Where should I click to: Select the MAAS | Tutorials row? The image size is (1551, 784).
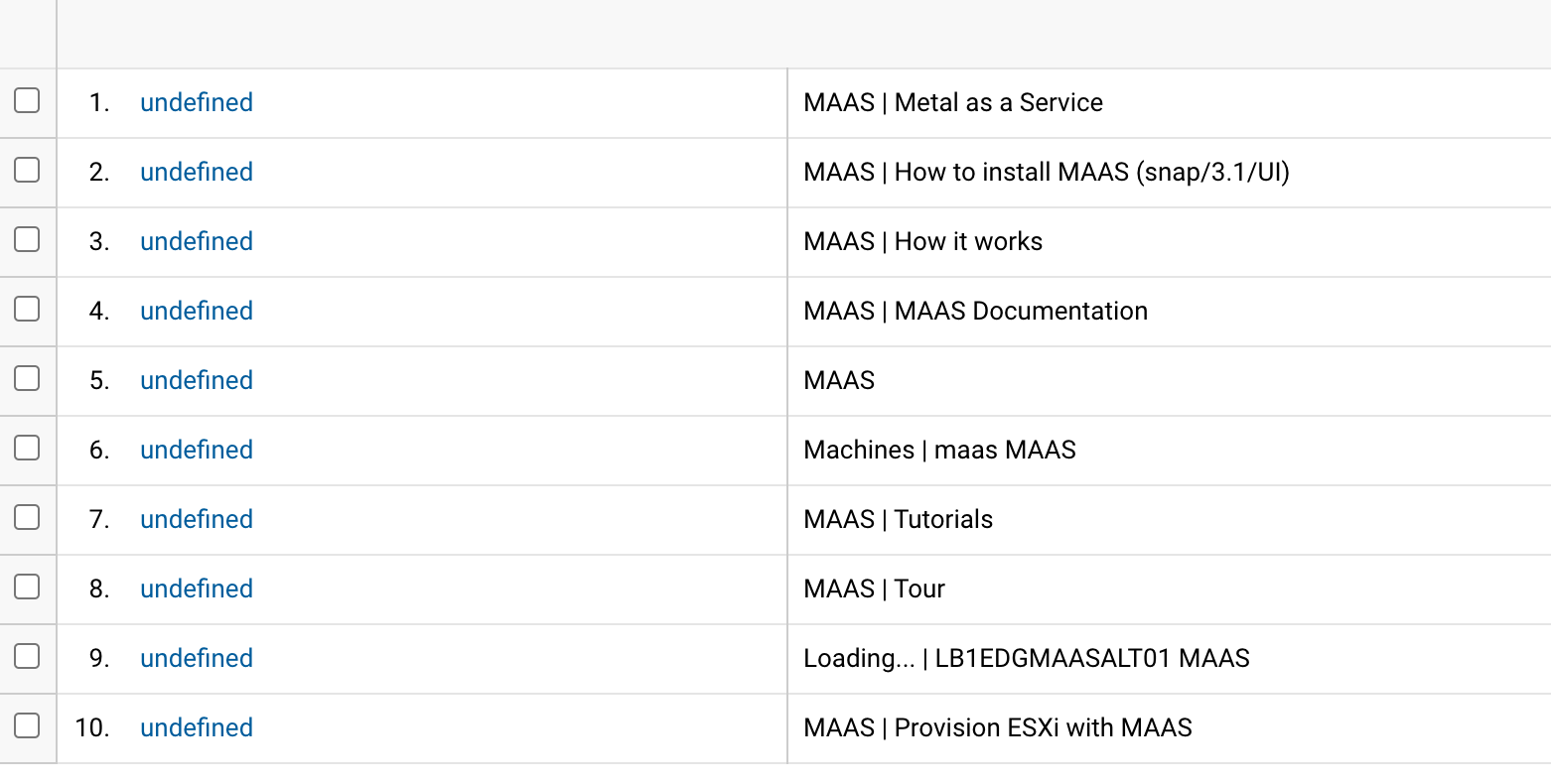[897, 519]
